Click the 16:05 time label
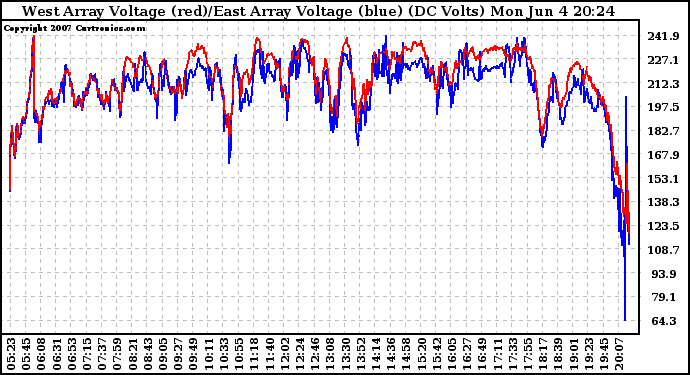 point(452,354)
